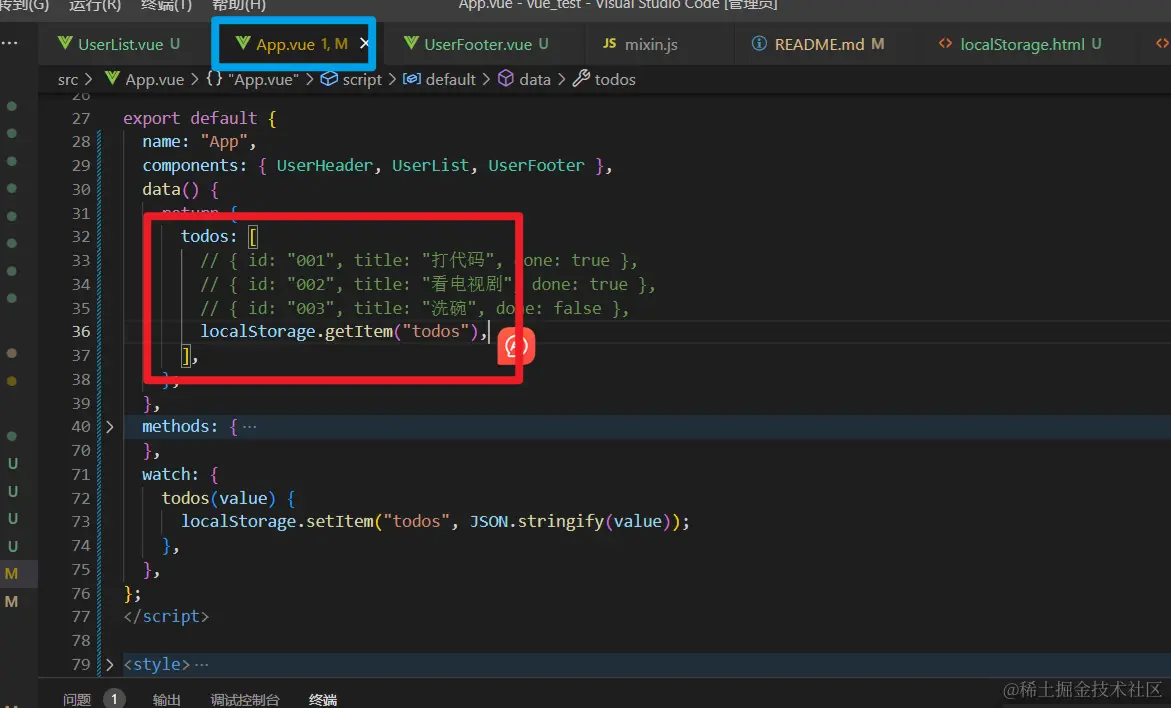Close the App.vue tab

(364, 43)
